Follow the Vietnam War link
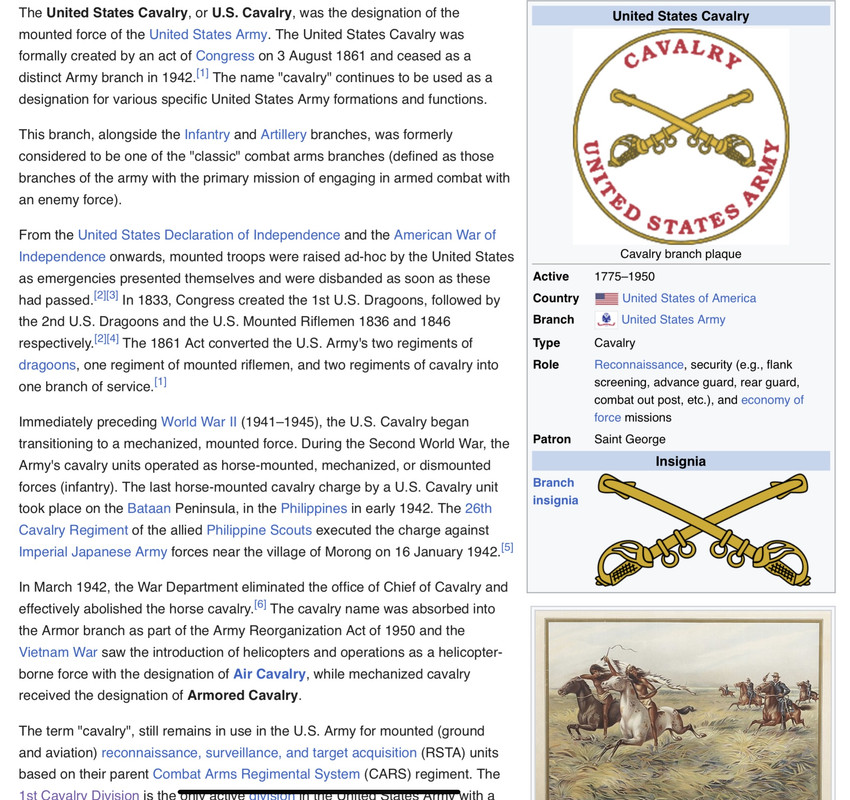The height and width of the screenshot is (800, 850). coord(58,652)
